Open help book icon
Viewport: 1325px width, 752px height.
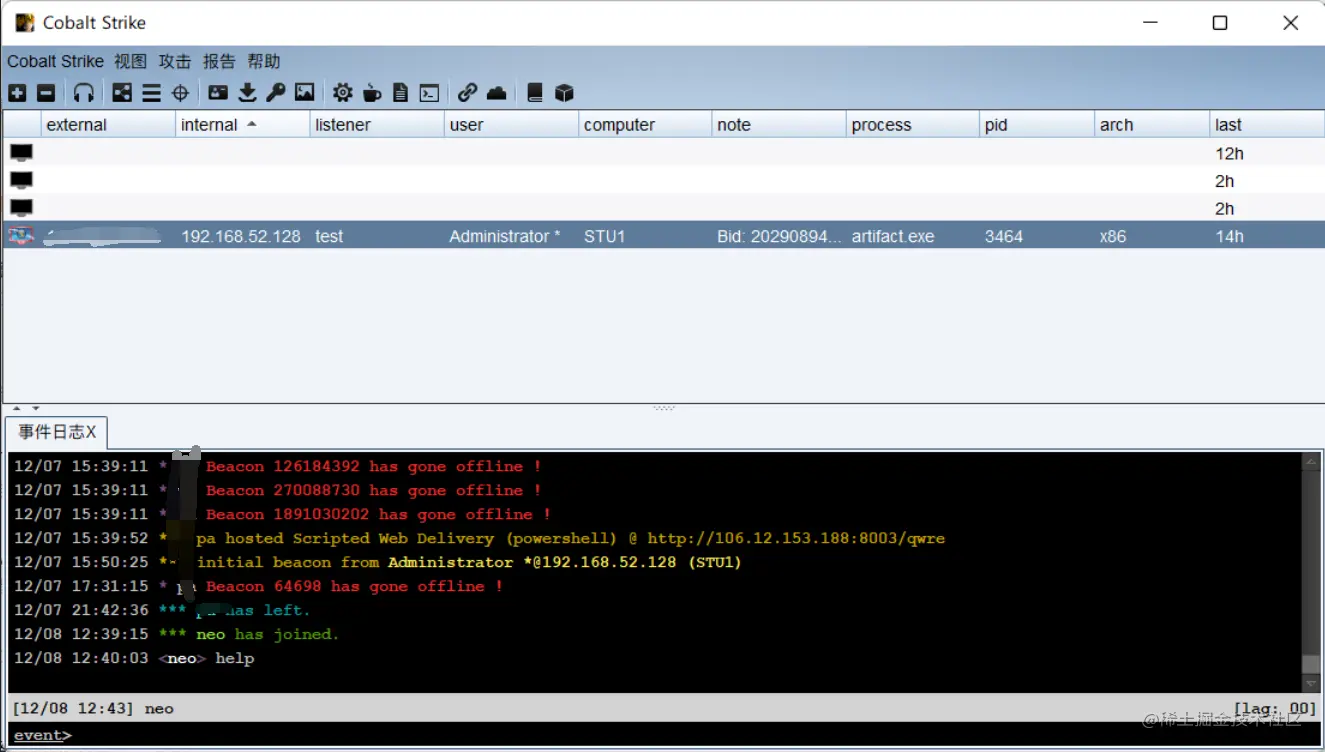(535, 93)
